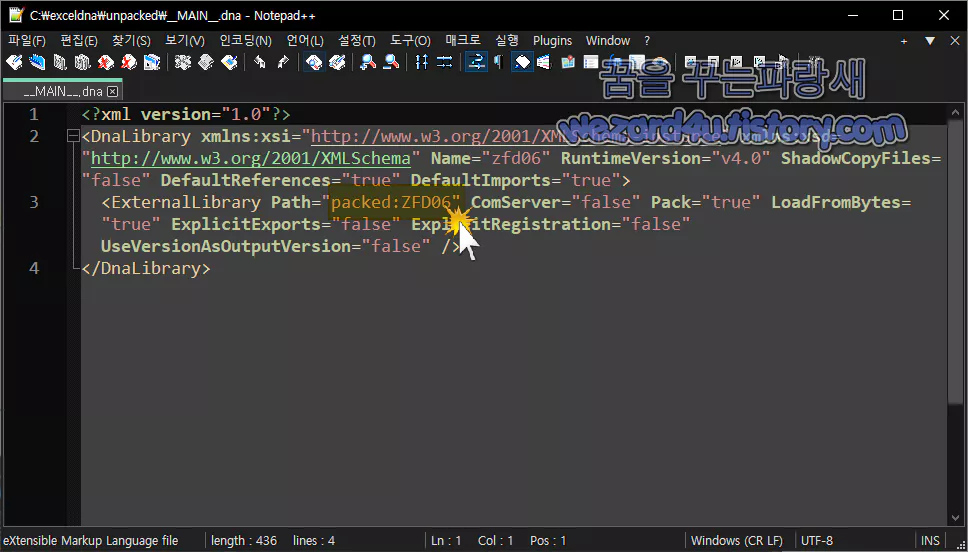Image resolution: width=968 pixels, height=552 pixels.
Task: Undo the last edit
Action: tap(260, 62)
